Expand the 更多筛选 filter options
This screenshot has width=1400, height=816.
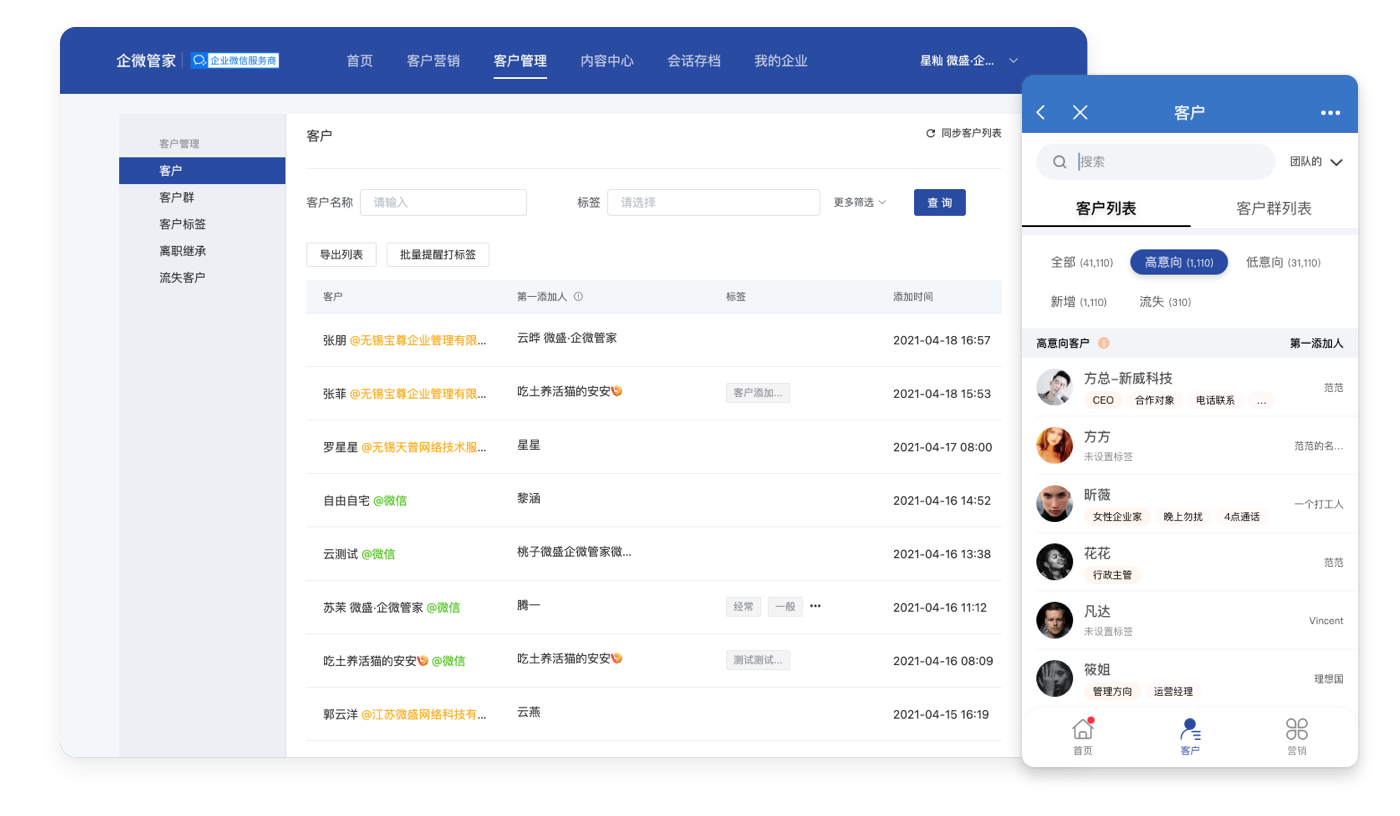click(x=860, y=202)
